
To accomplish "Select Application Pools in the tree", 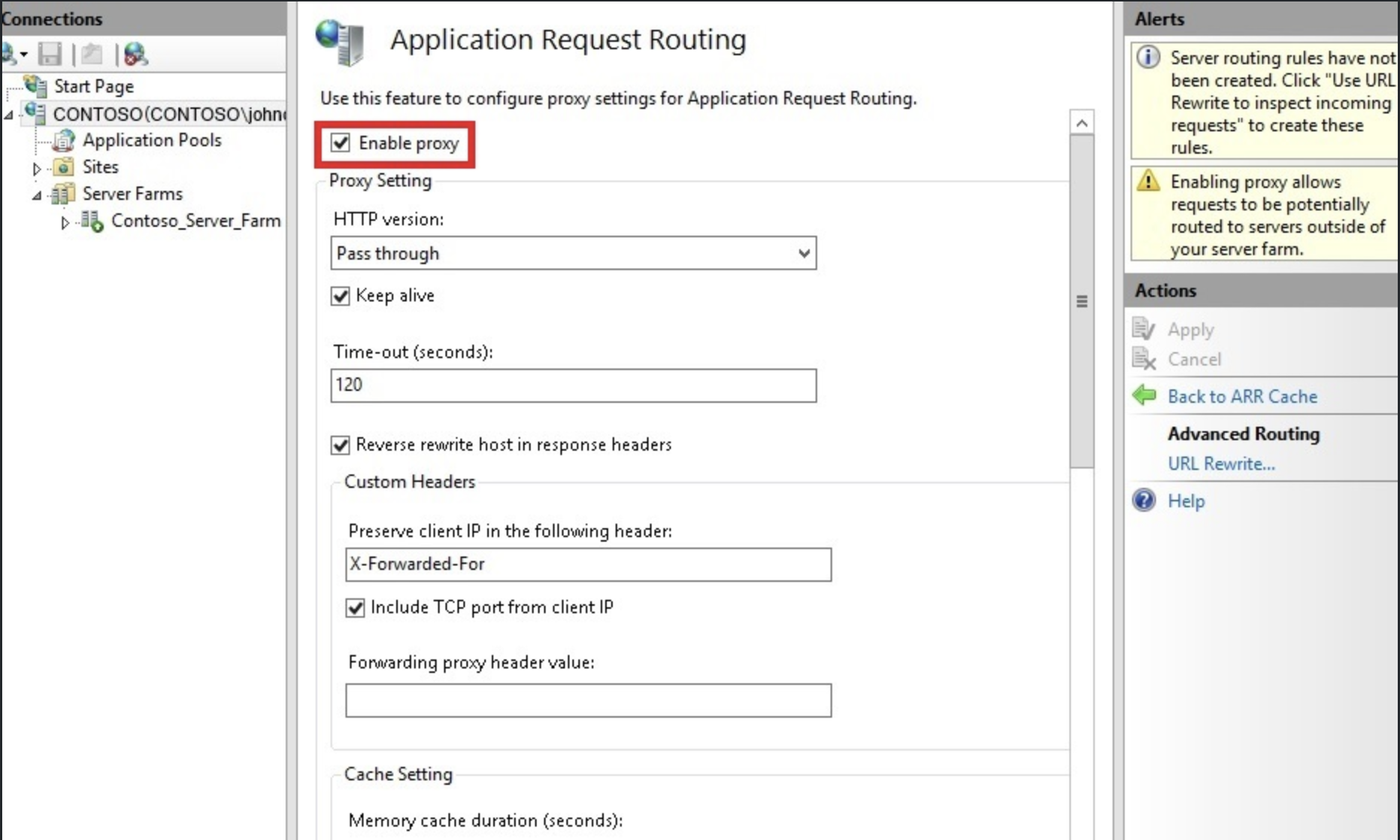I will click(x=152, y=140).
